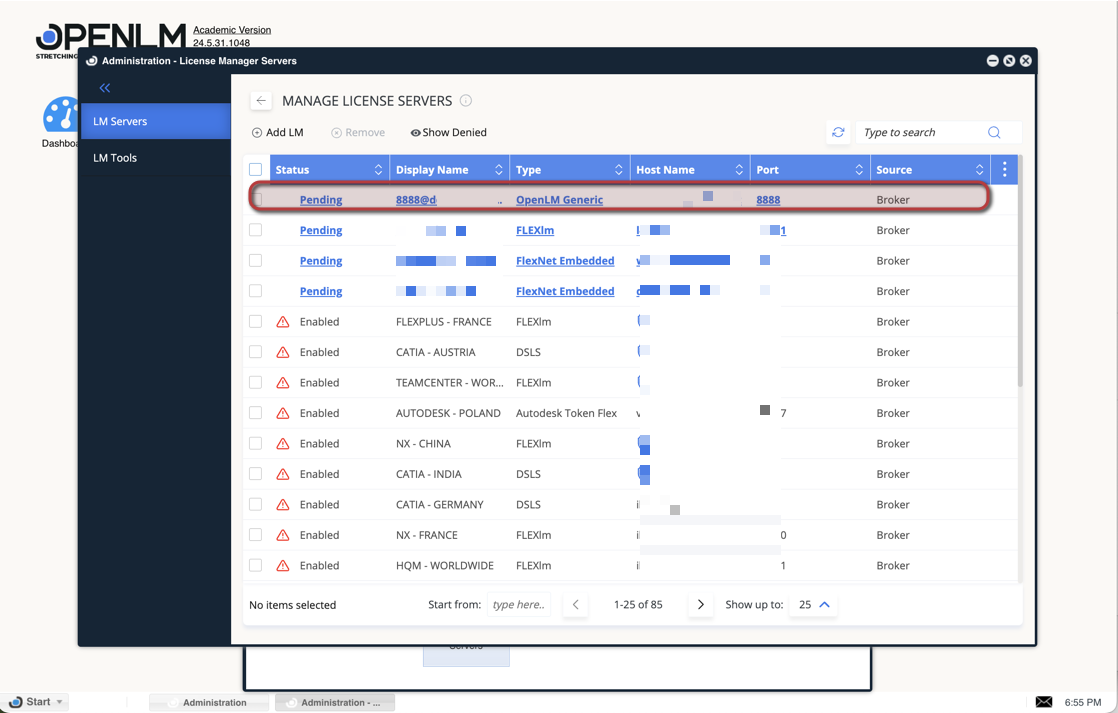Open the mail icon in system tray
This screenshot has height=713, width=1118.
[1043, 702]
